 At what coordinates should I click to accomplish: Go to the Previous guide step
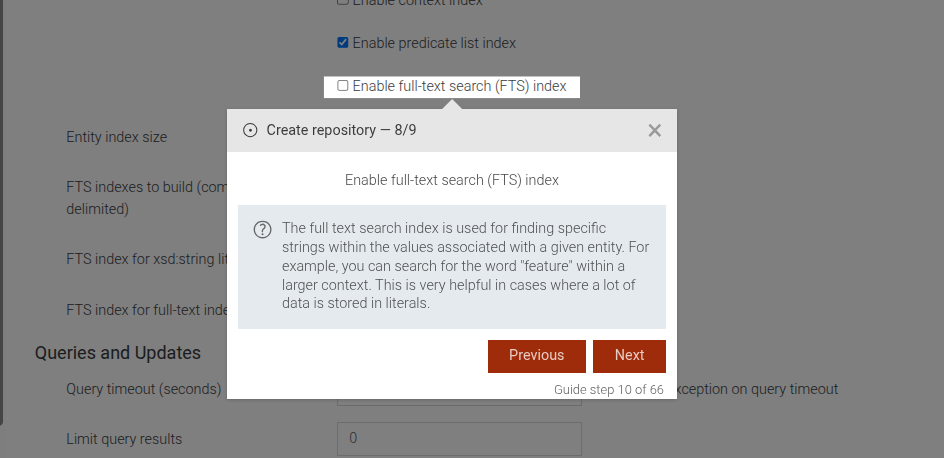pos(536,355)
